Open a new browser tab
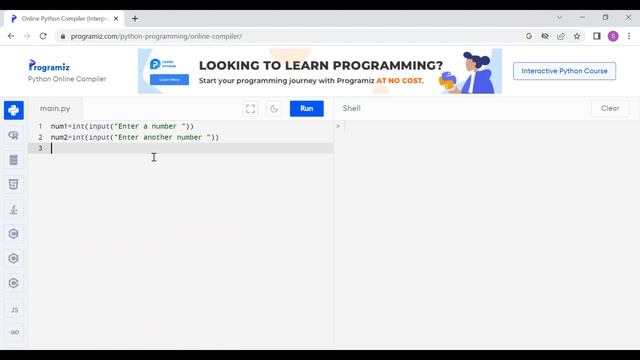Viewport: 640px width, 360px height. pyautogui.click(x=135, y=18)
